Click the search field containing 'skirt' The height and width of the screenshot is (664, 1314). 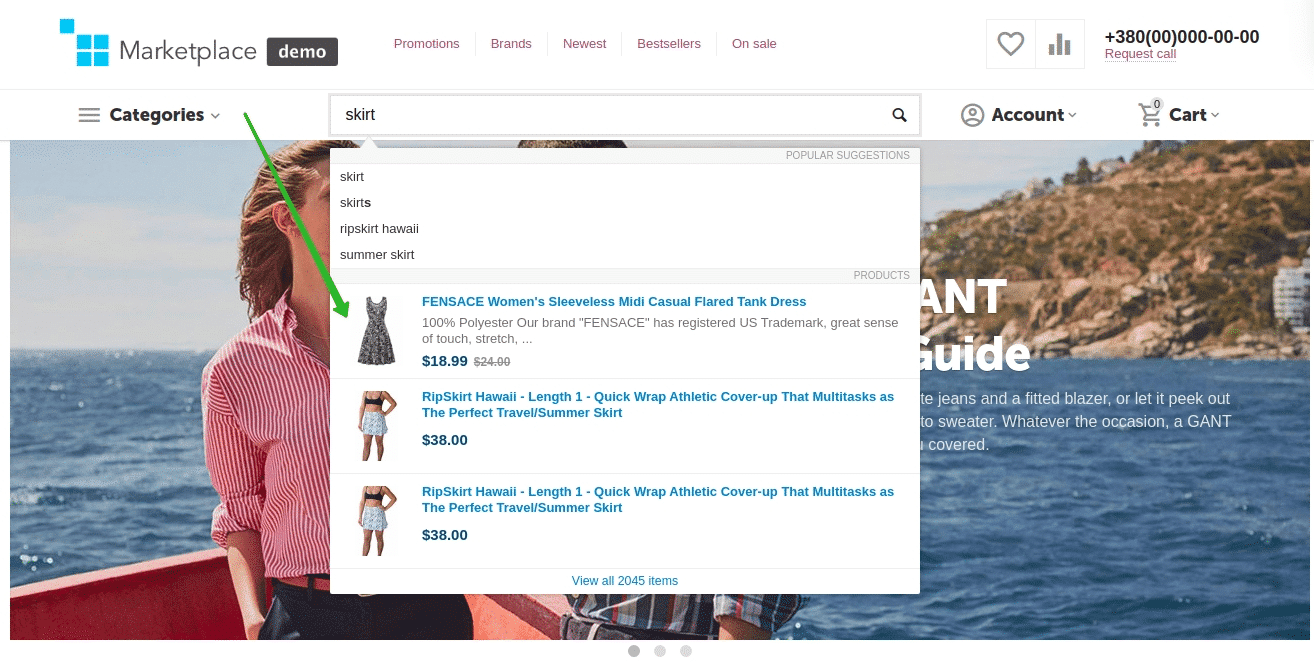[610, 115]
